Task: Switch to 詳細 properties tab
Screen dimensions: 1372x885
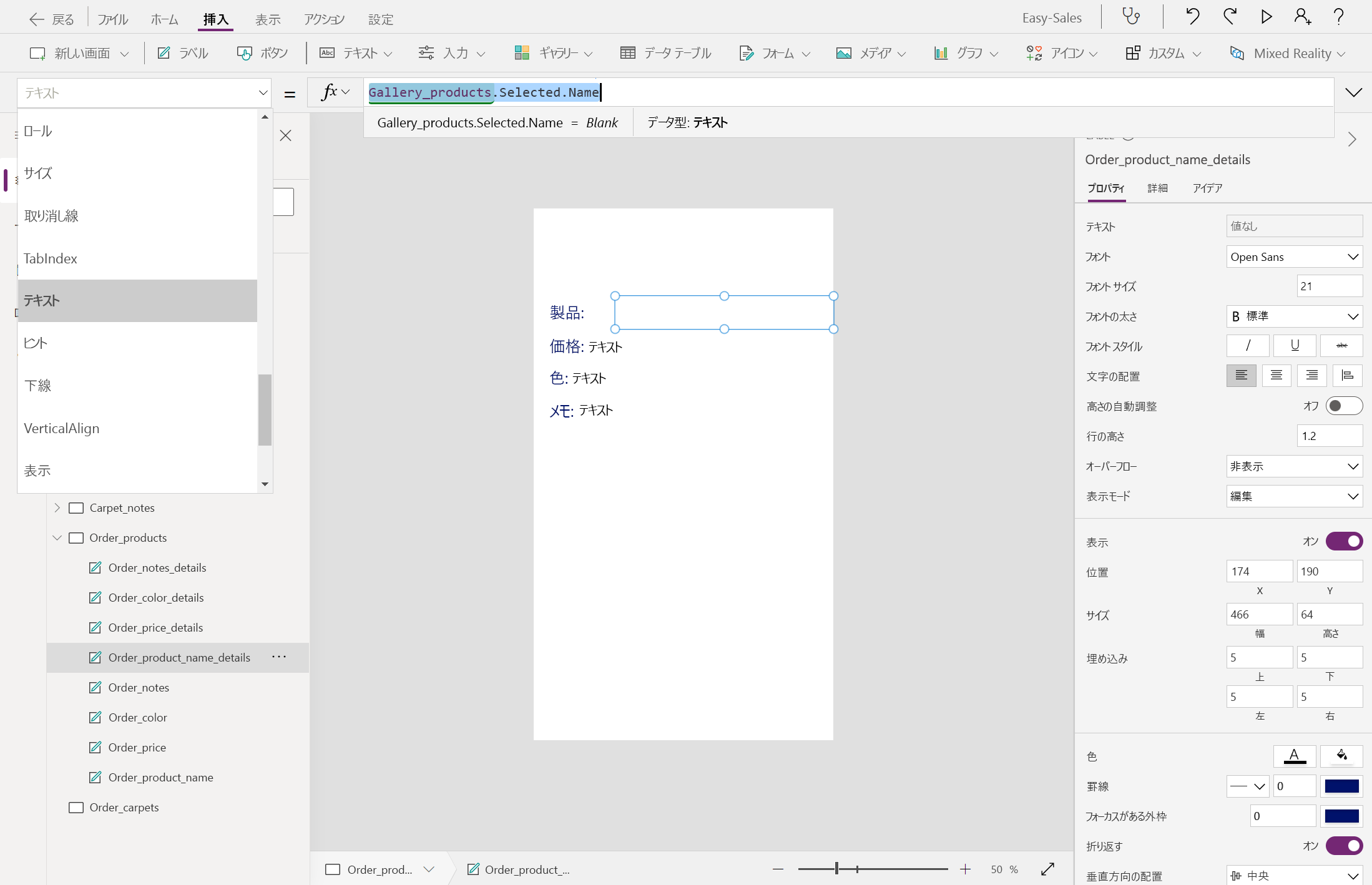Action: (x=1157, y=188)
